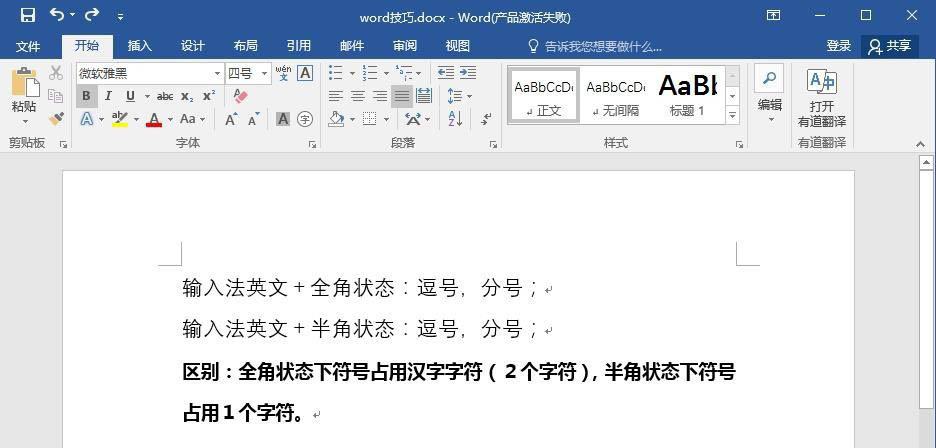936x448 pixels.
Task: Select the 正文 style
Action: coord(544,95)
